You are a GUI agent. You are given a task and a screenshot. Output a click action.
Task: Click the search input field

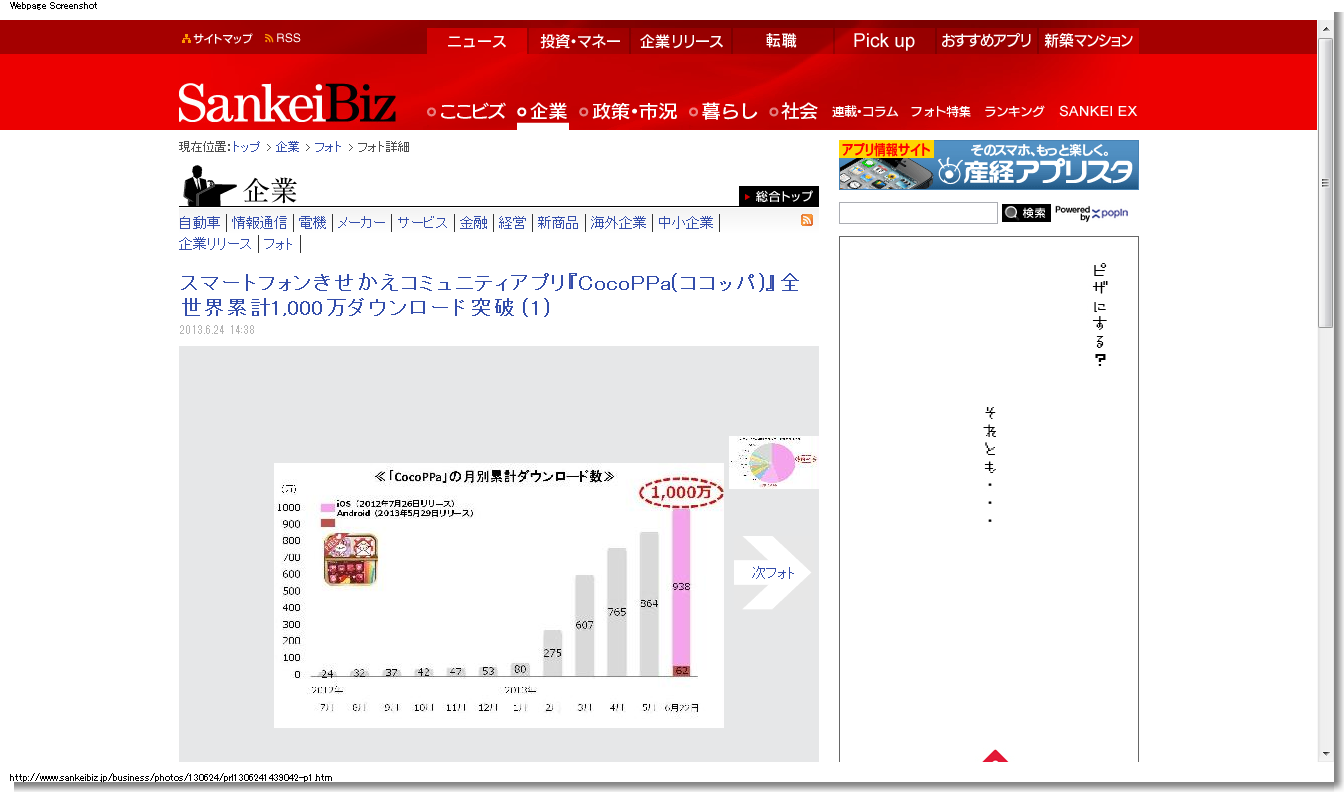(918, 213)
